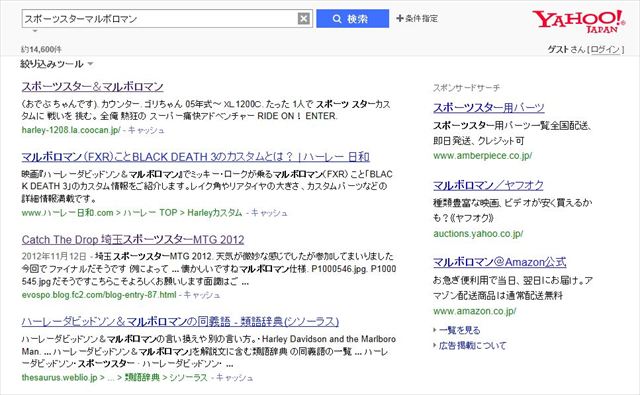Click the harley-1208.la.coocan.jp URL text

pyautogui.click(x=71, y=130)
